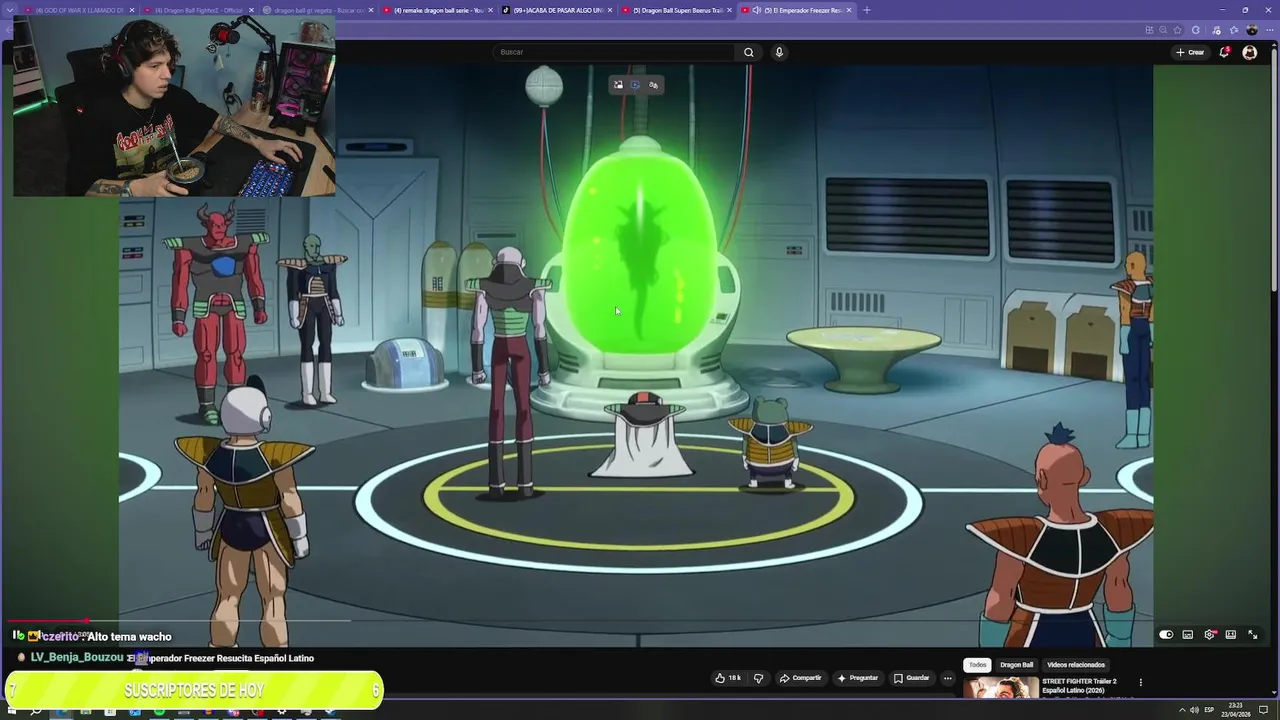Open Windows notification center icon
The image size is (1280, 720).
point(1263,710)
